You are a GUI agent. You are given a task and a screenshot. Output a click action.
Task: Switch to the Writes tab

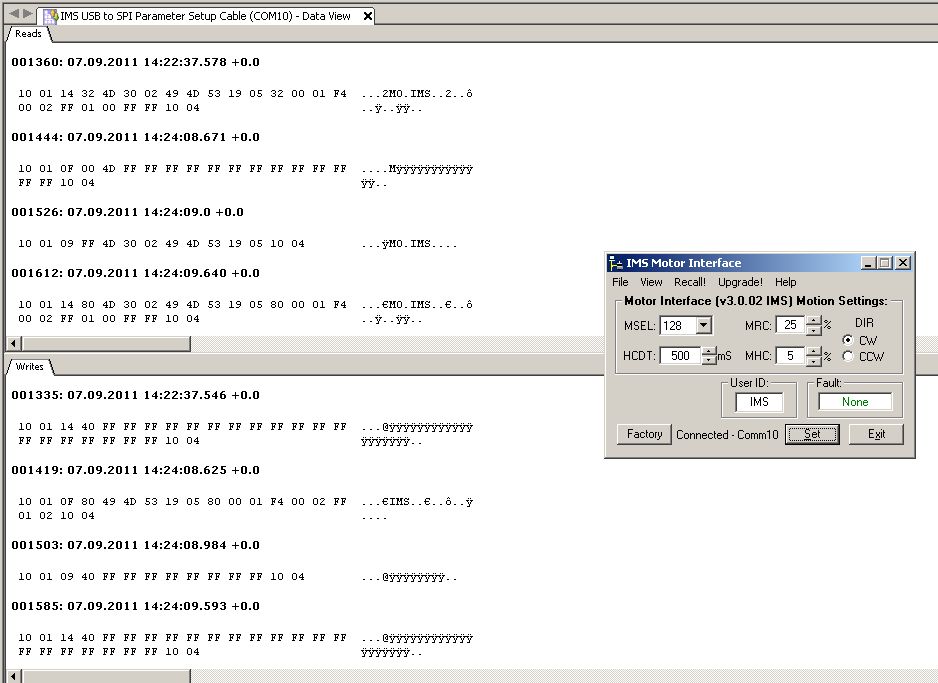click(29, 367)
